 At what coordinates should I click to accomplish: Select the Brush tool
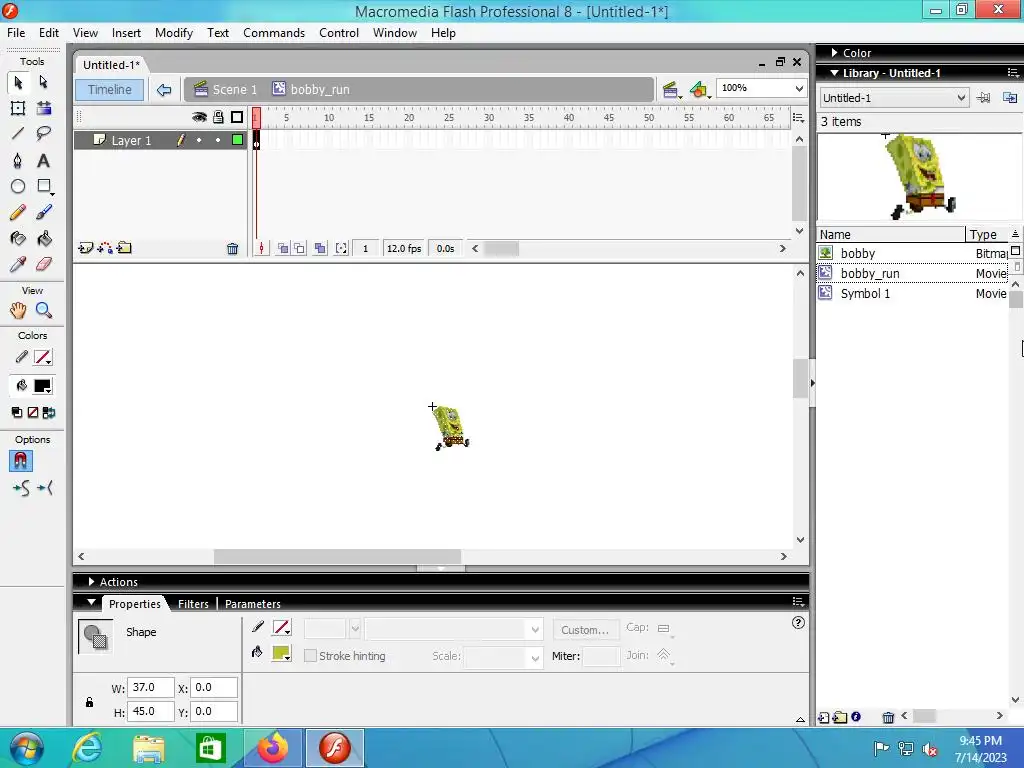44,212
